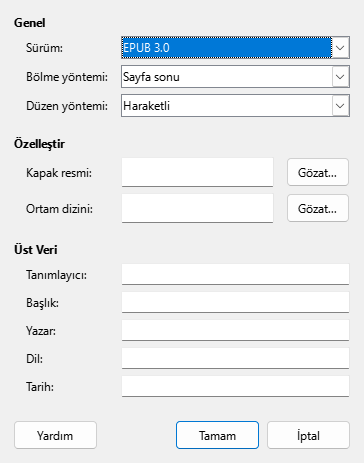364x463 pixels.
Task: Click the Tarih input field
Action: pyautogui.click(x=235, y=386)
